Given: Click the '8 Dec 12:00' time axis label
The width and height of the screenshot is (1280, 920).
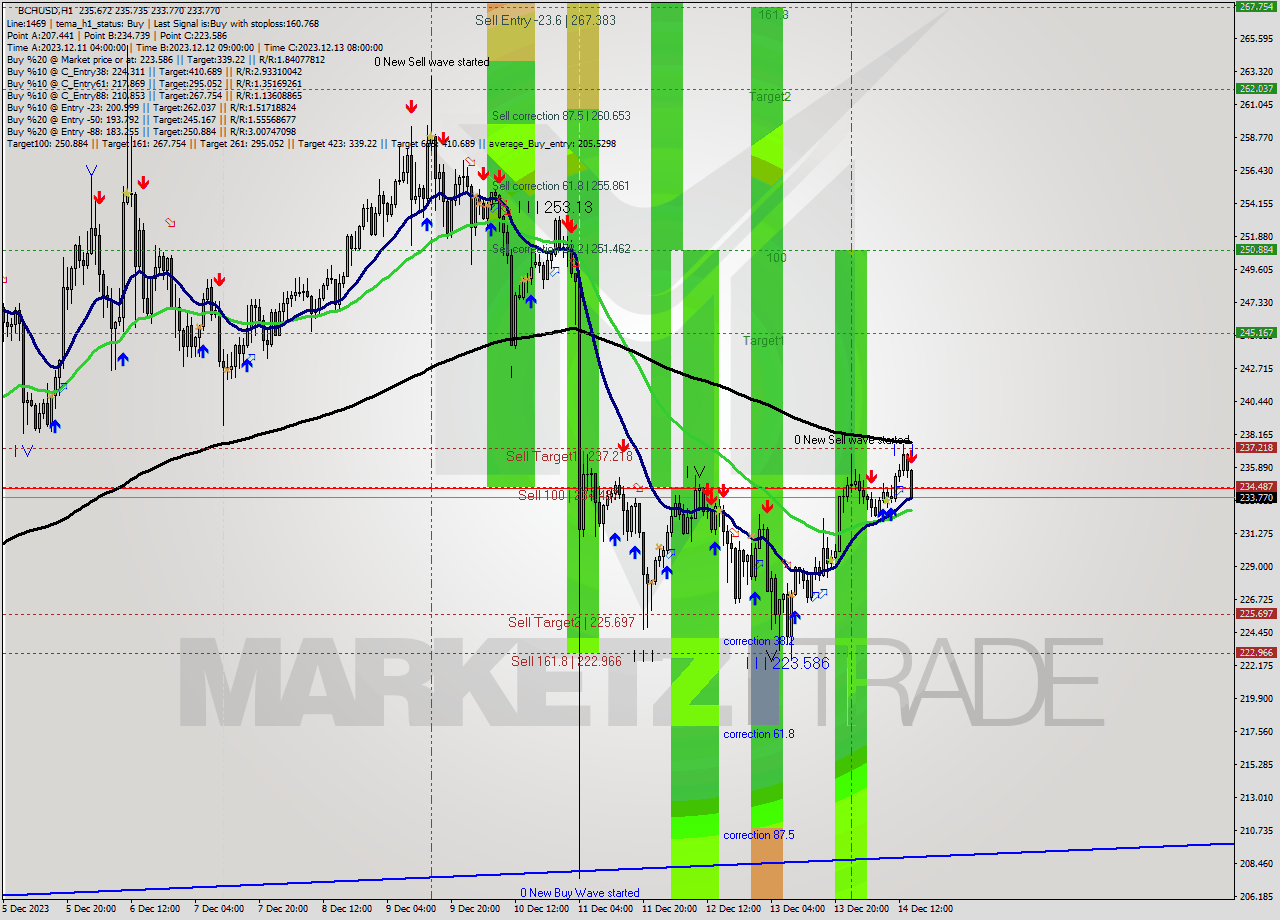Looking at the screenshot, I should pos(347,909).
